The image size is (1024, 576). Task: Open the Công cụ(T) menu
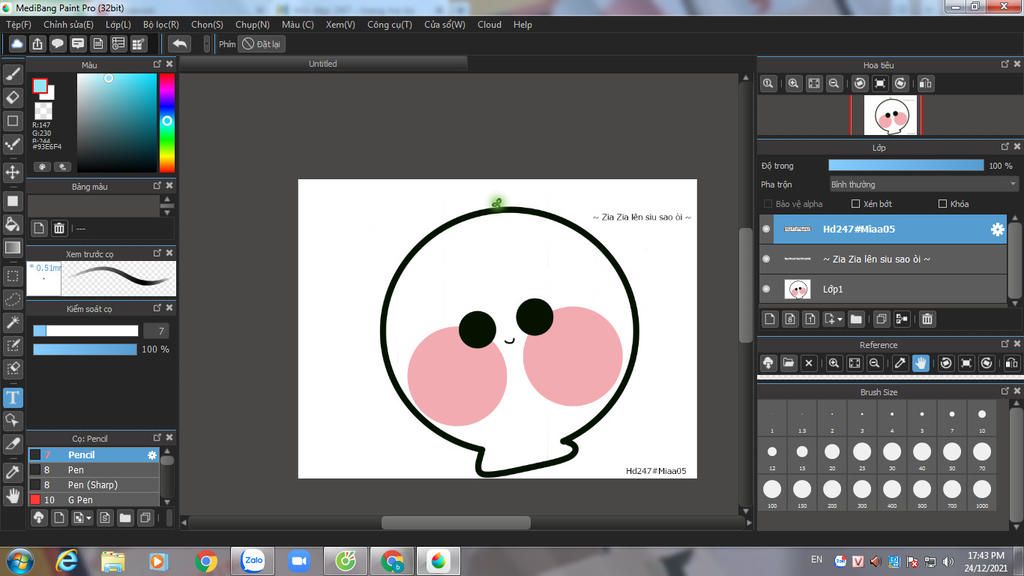click(x=389, y=24)
